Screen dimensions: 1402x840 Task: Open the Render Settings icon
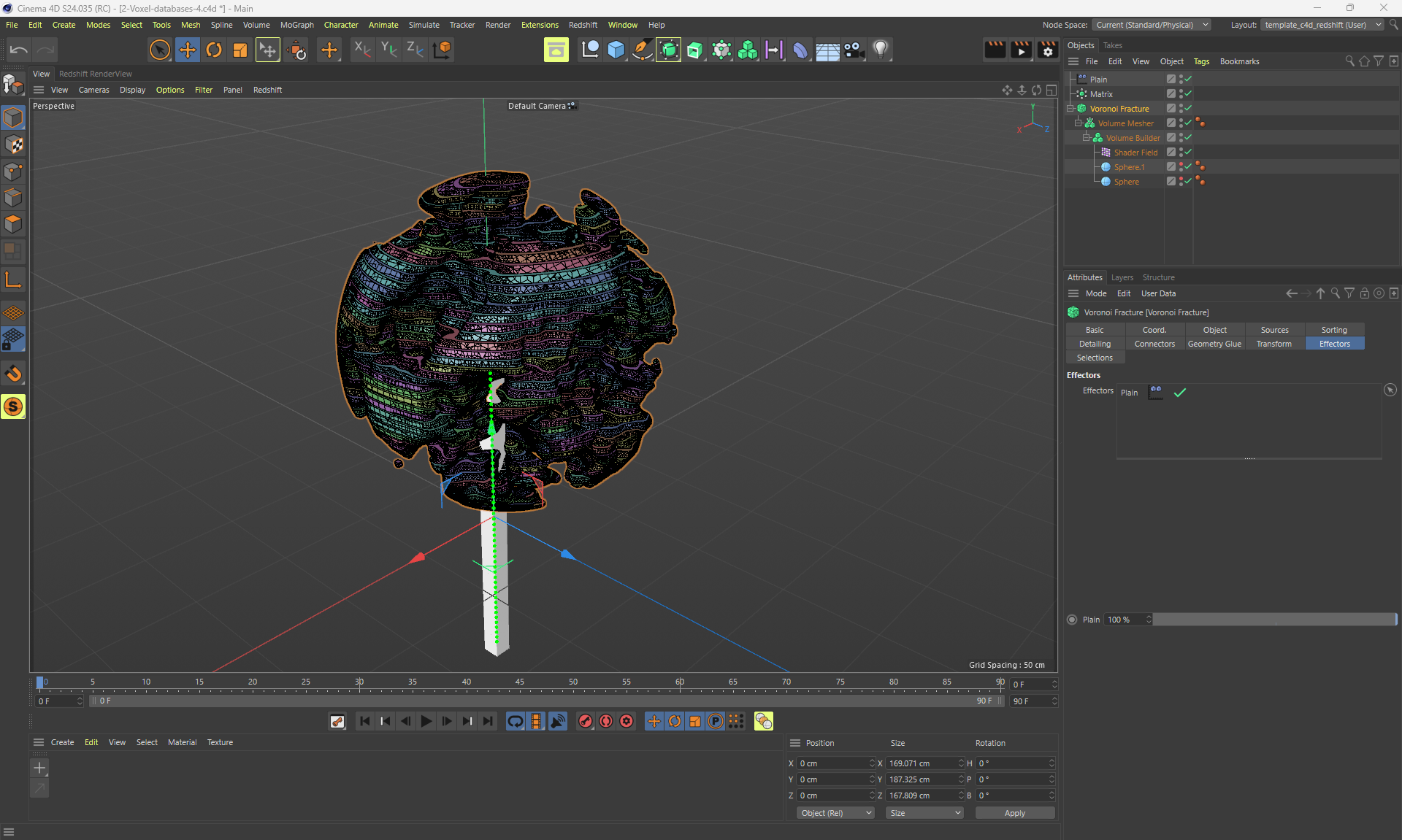tap(1047, 50)
